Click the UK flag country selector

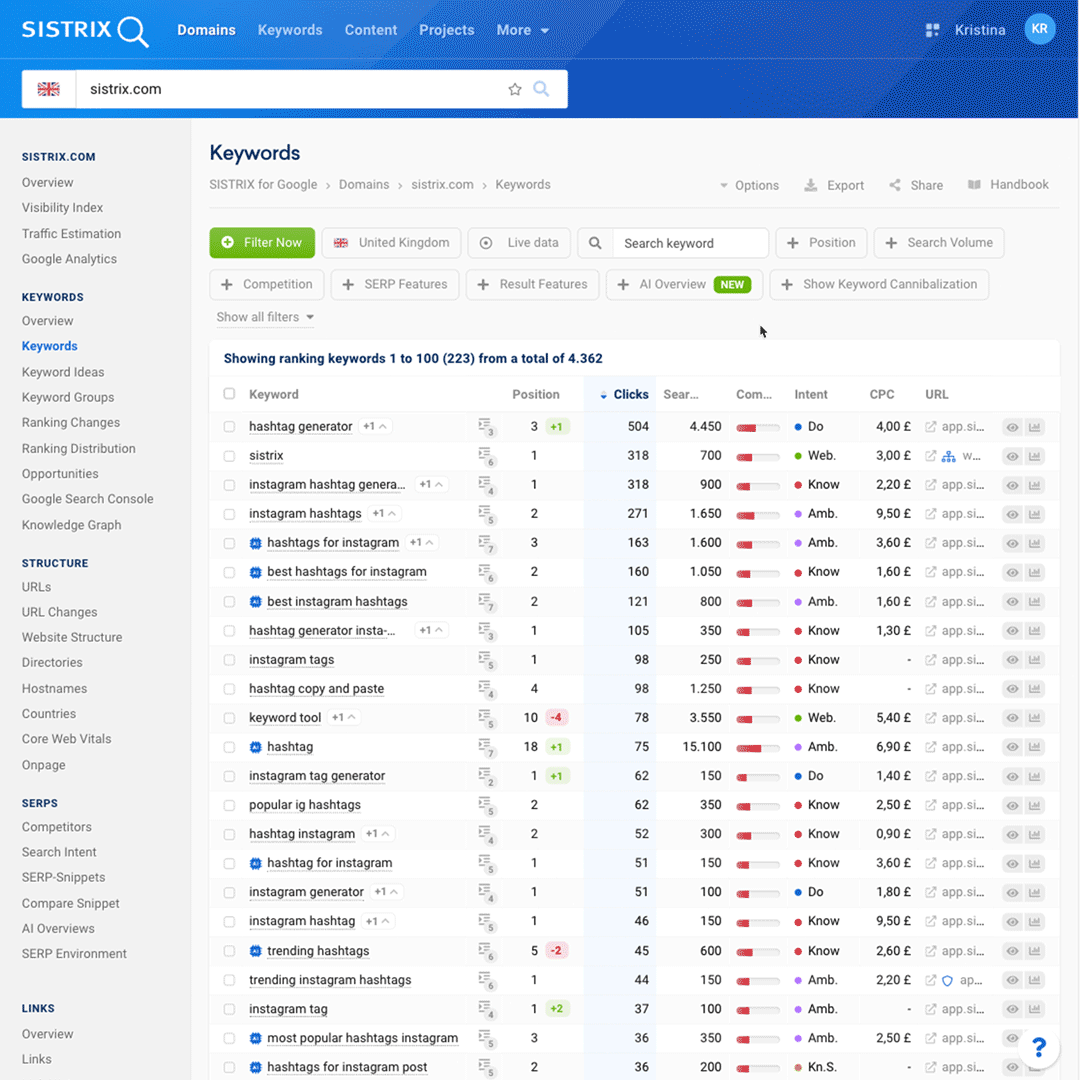(48, 89)
